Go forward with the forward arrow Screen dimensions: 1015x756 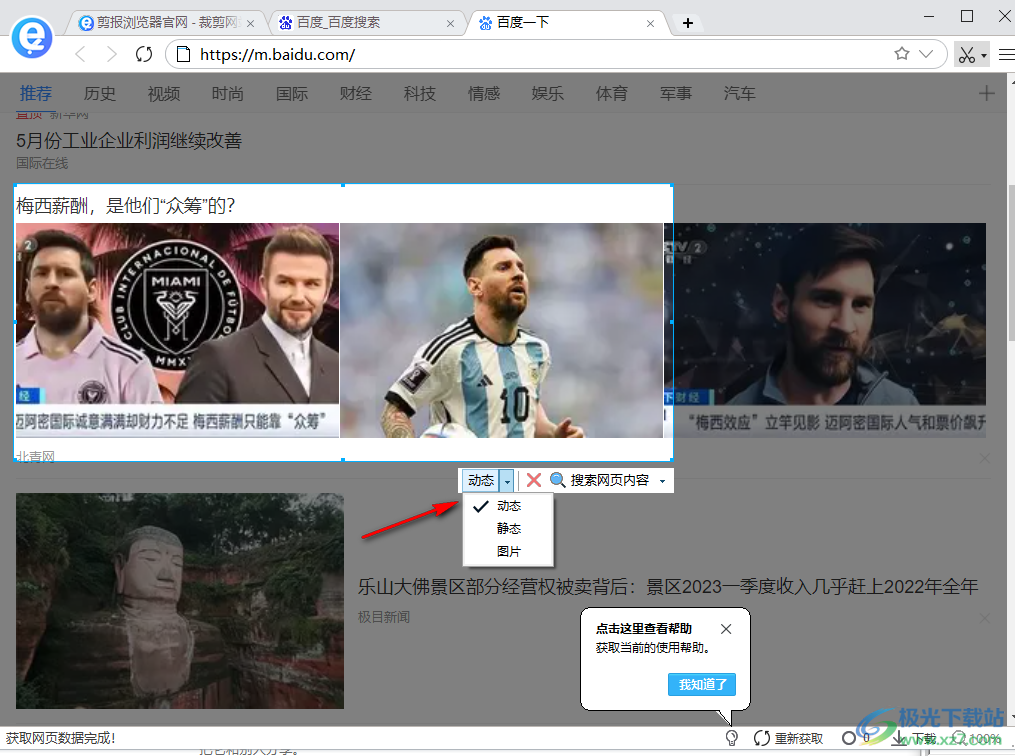tap(112, 54)
